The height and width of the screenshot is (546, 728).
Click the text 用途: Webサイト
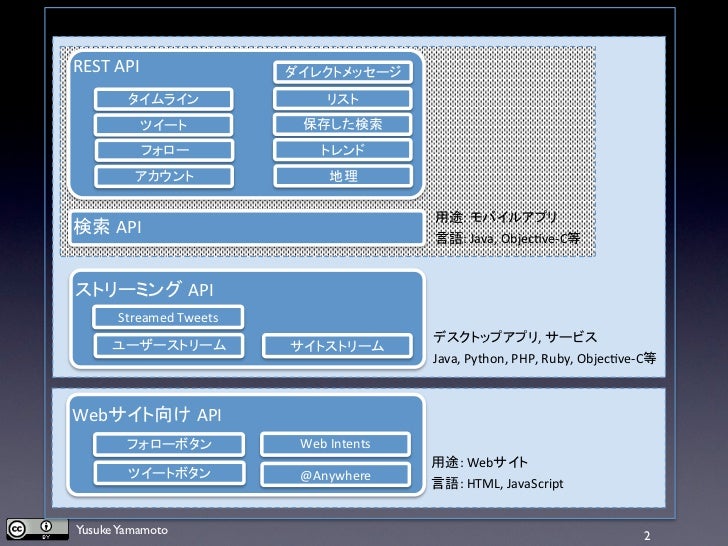point(480,462)
